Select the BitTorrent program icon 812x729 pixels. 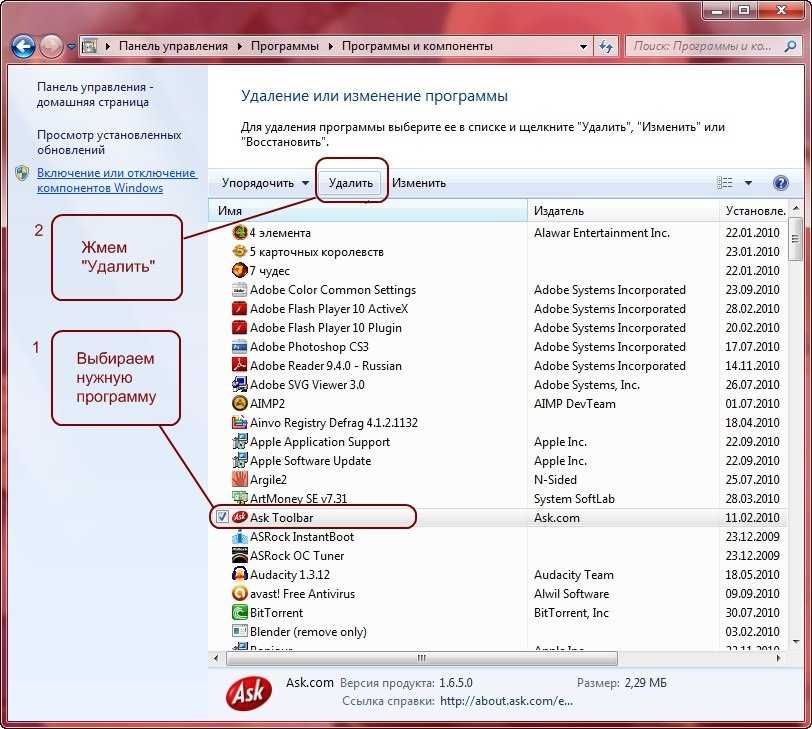coord(239,613)
